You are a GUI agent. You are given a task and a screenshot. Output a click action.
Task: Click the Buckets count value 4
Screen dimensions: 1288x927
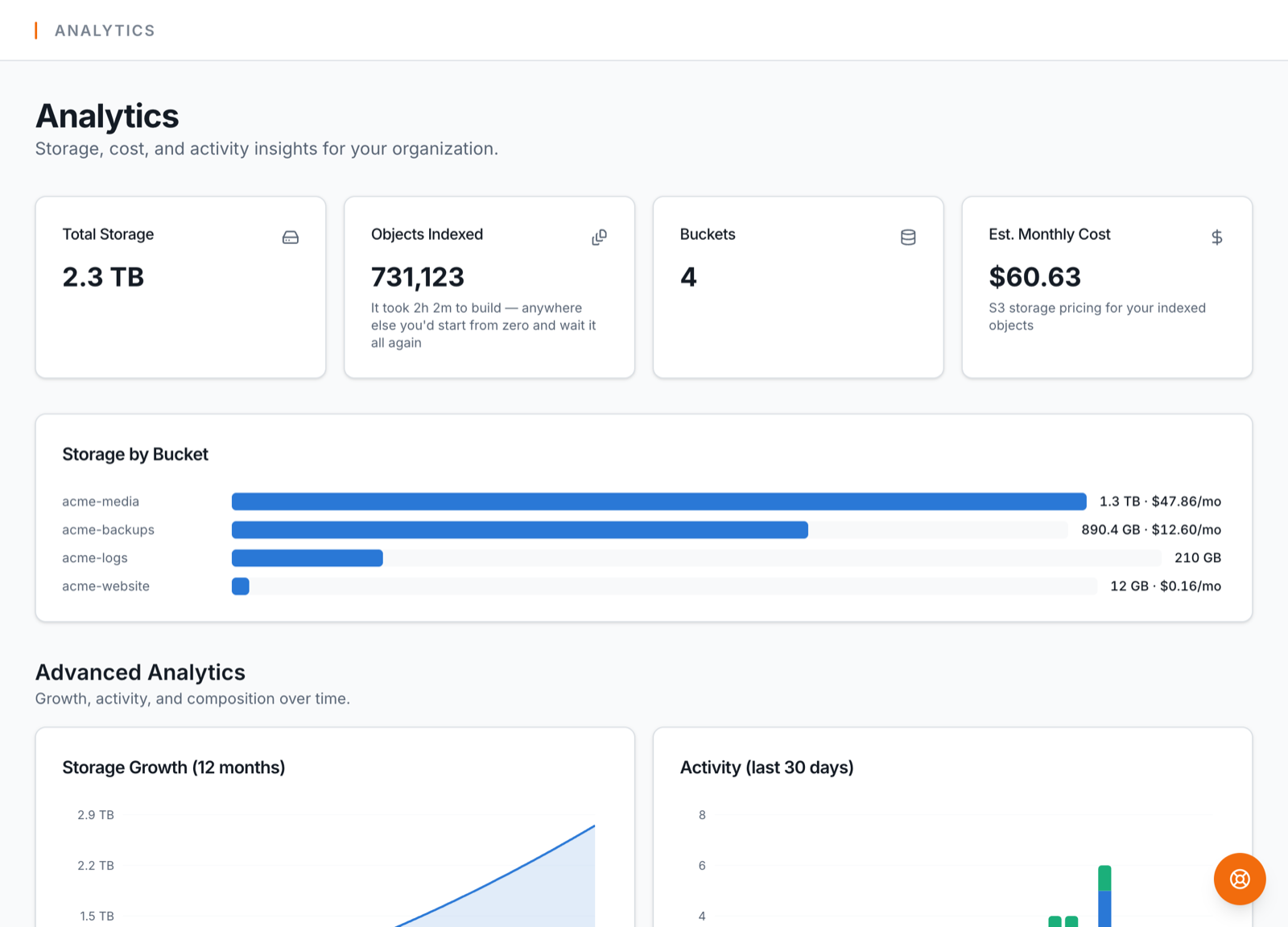pos(688,277)
